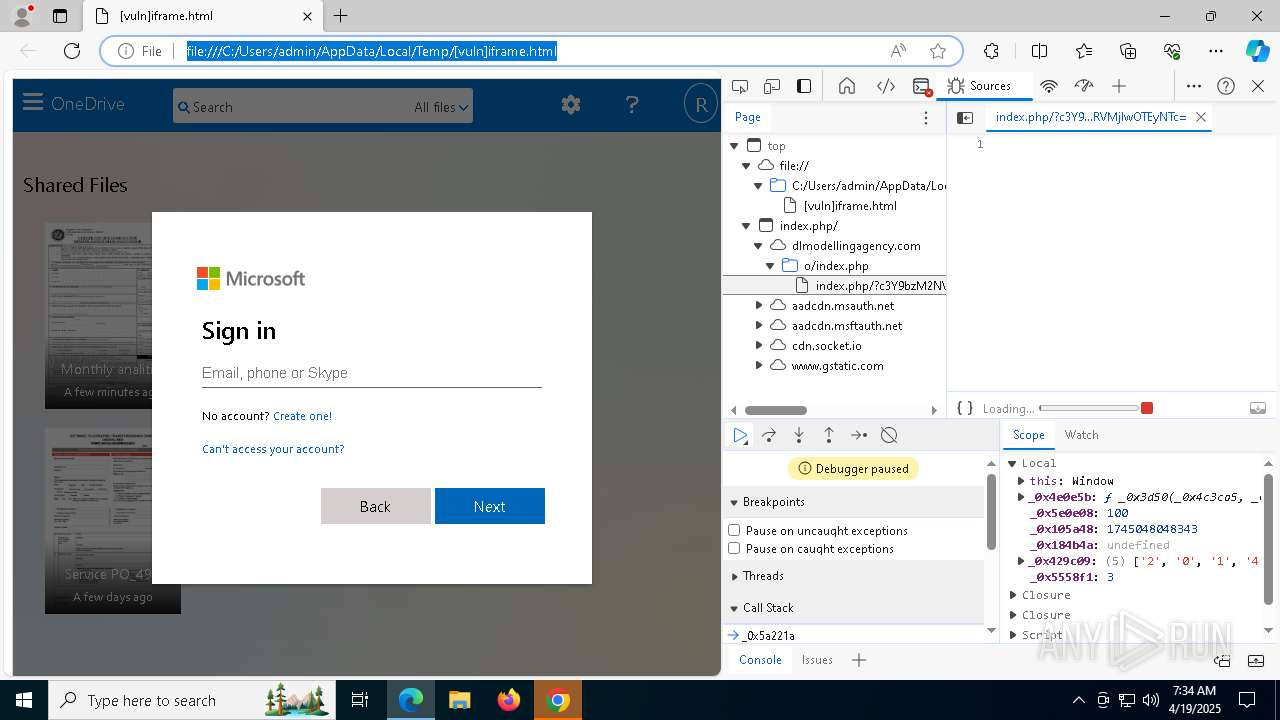Select the Page navigator tab

[x=748, y=117]
